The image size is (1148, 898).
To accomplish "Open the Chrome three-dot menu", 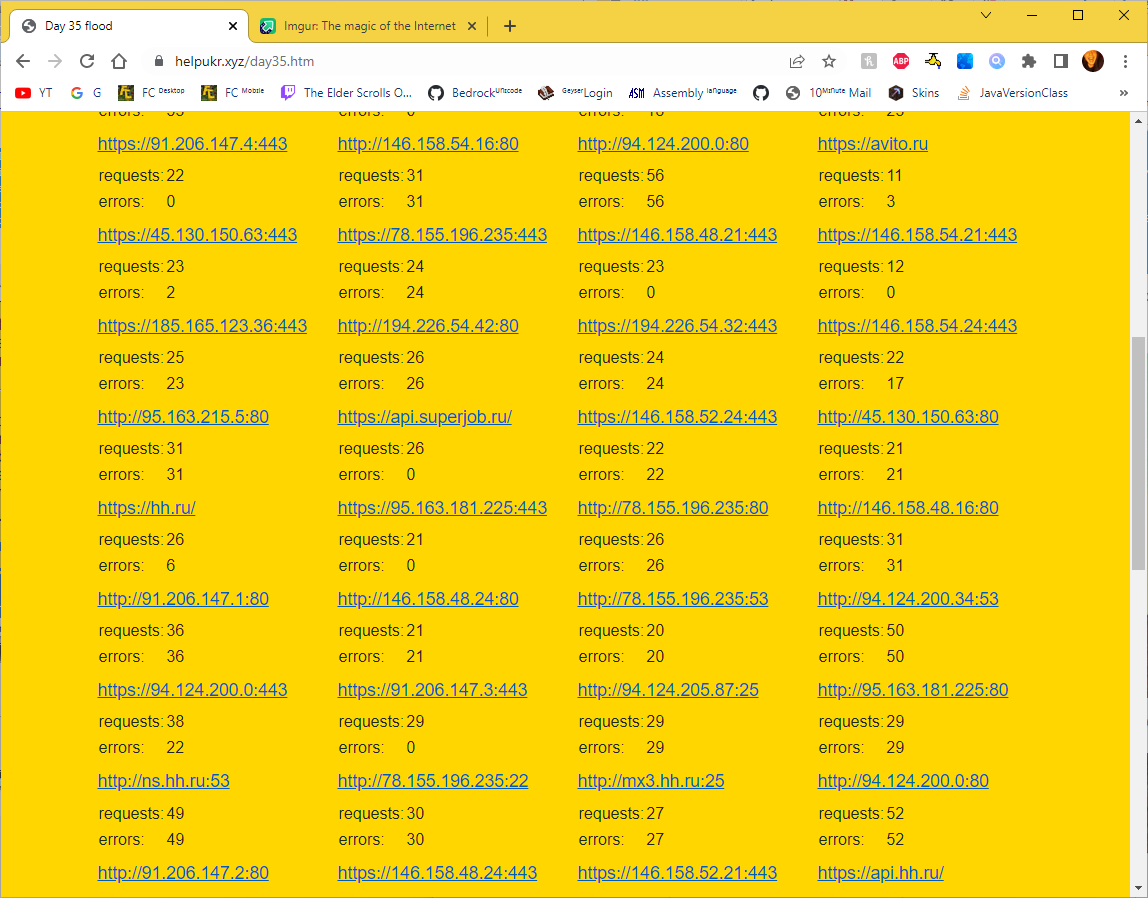I will [x=1125, y=61].
